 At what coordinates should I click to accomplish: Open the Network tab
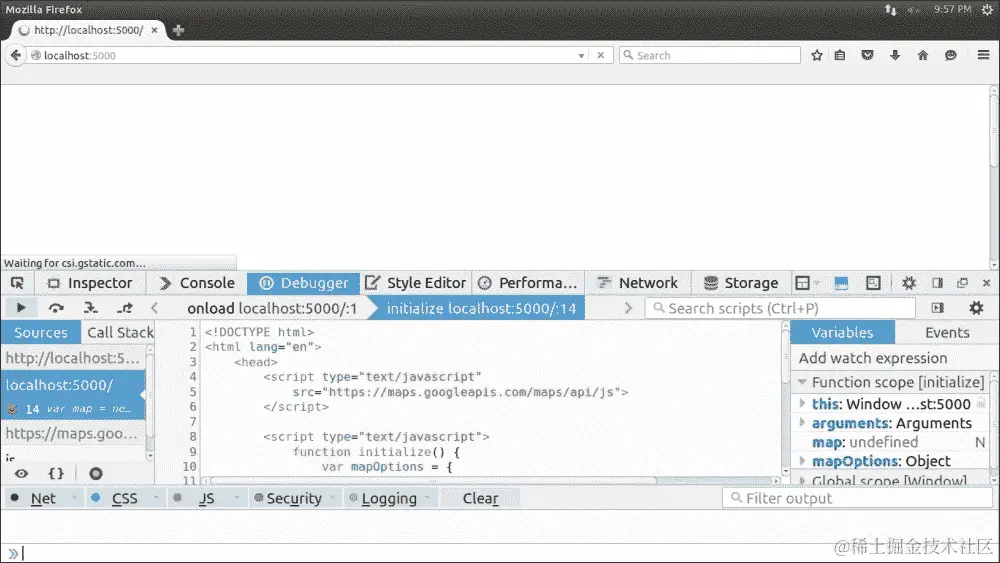(638, 283)
